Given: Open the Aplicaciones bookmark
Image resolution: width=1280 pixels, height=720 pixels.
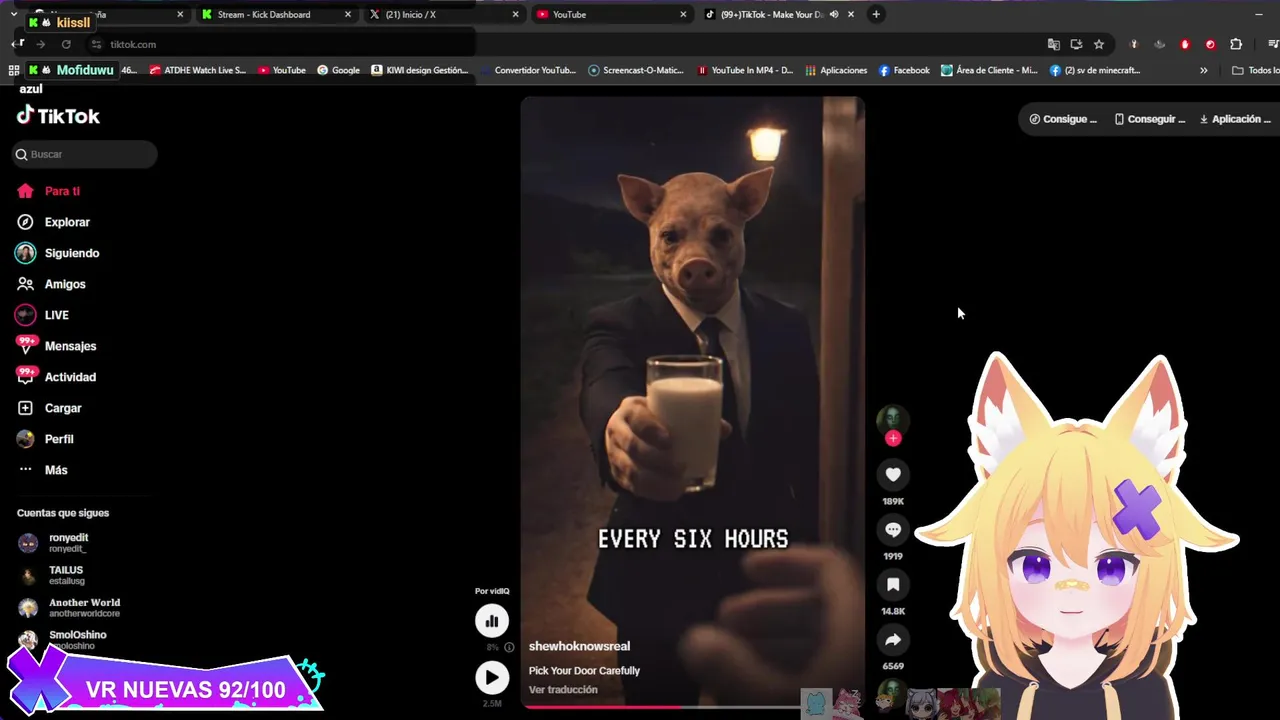Looking at the screenshot, I should point(836,71).
